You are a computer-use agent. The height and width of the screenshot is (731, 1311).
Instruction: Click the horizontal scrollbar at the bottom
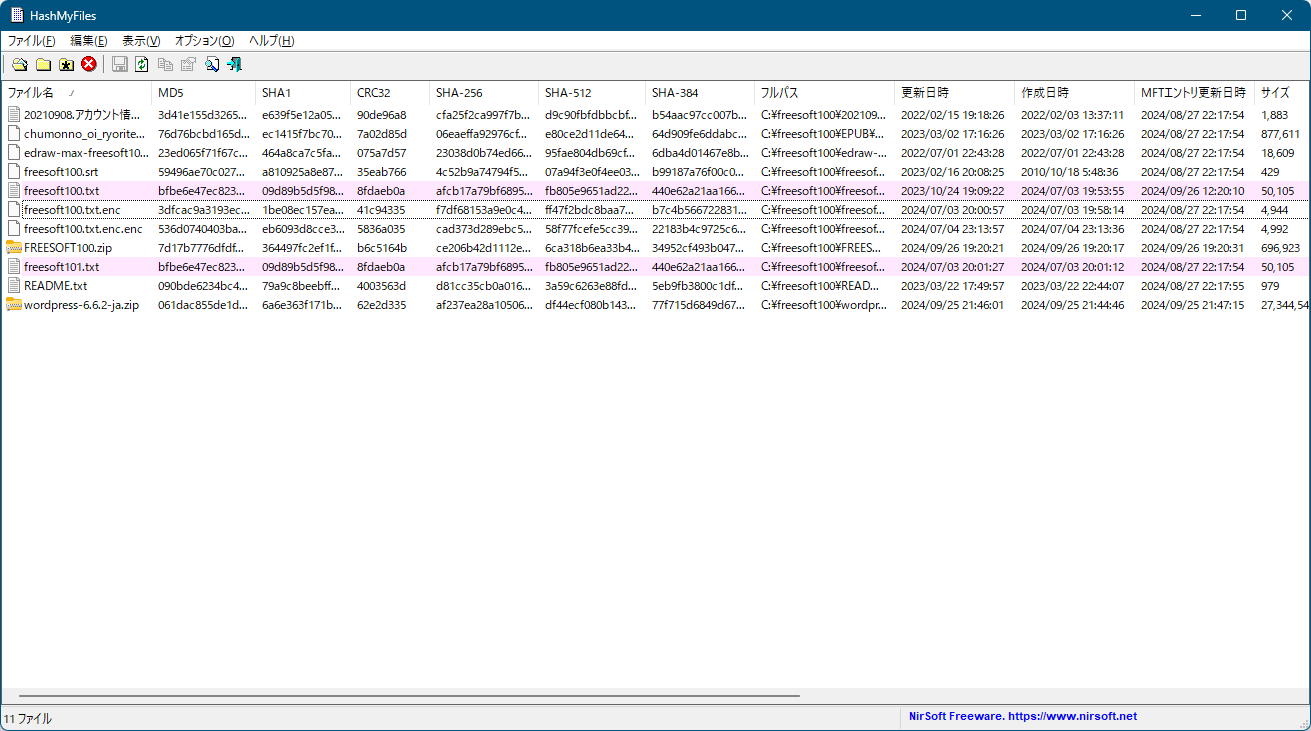click(409, 695)
